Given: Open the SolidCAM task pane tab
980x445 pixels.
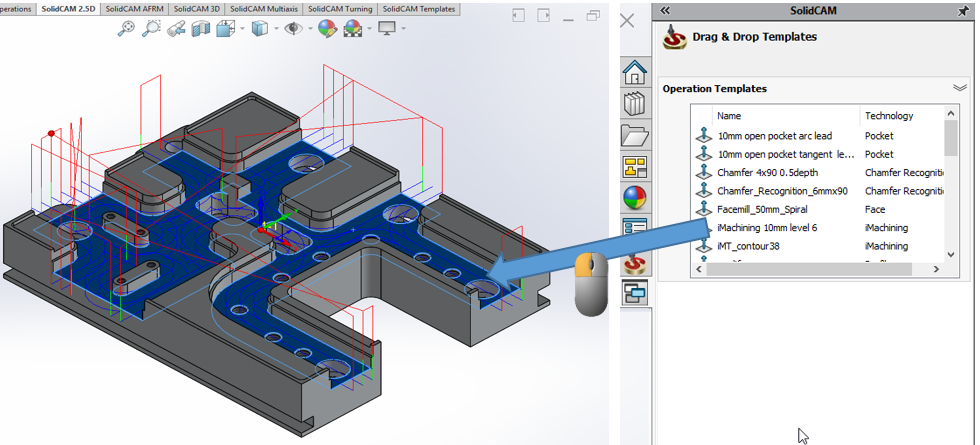Looking at the screenshot, I should [x=635, y=265].
